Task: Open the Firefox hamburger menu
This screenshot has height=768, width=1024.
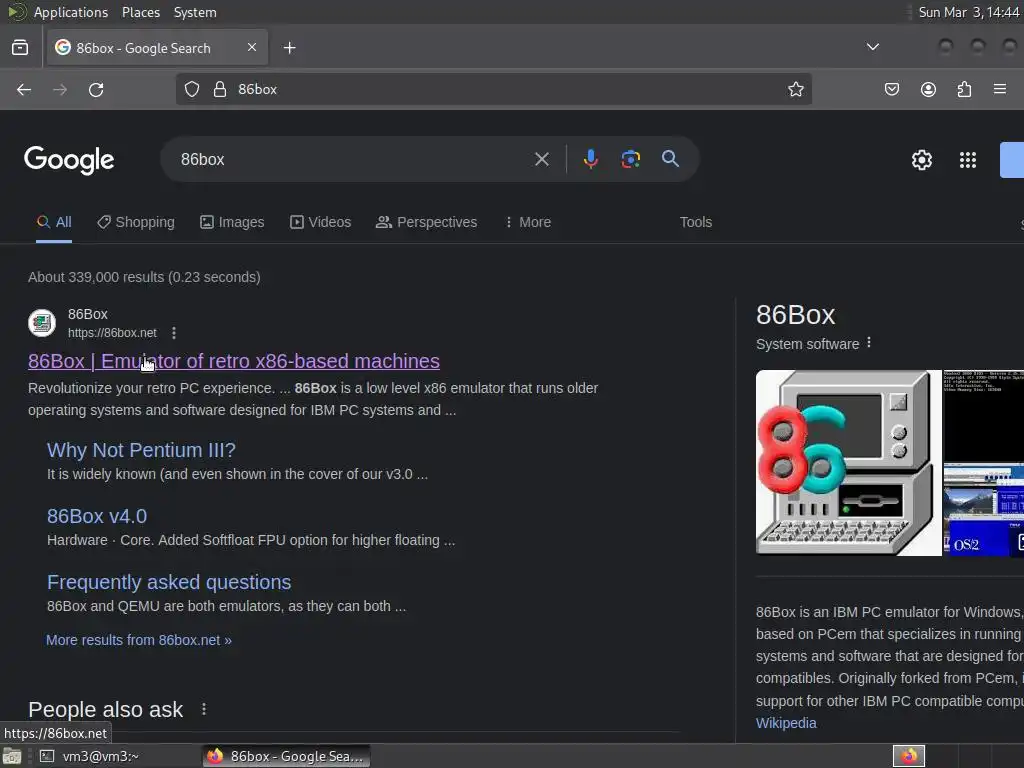Action: (1000, 89)
